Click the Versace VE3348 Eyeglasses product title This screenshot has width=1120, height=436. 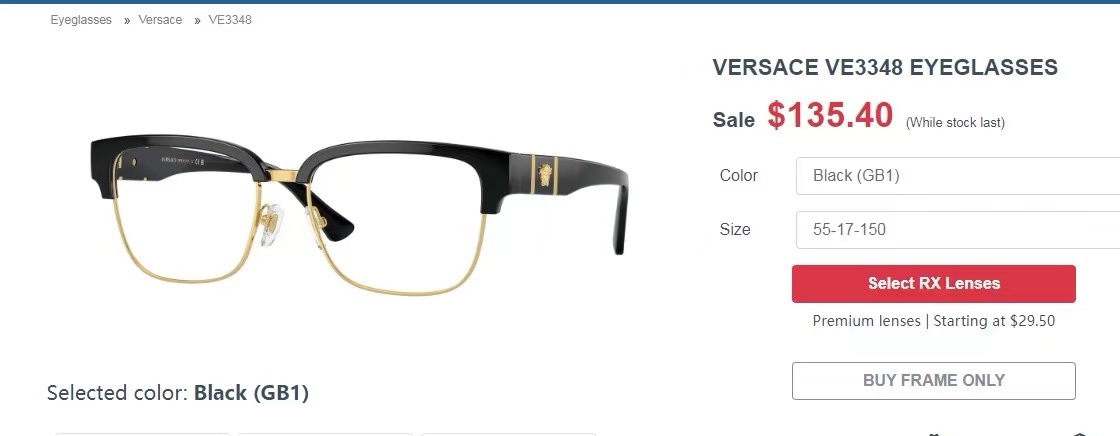(885, 67)
